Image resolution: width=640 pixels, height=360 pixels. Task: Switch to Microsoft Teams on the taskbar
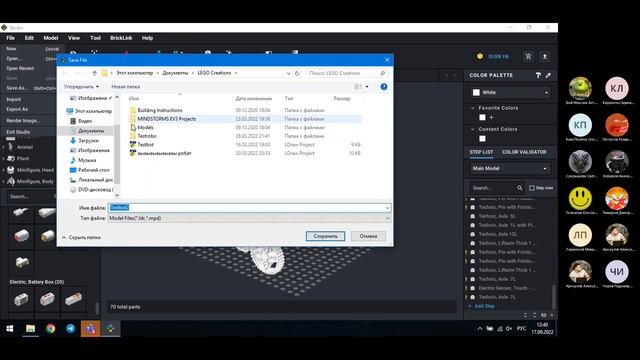(91, 329)
